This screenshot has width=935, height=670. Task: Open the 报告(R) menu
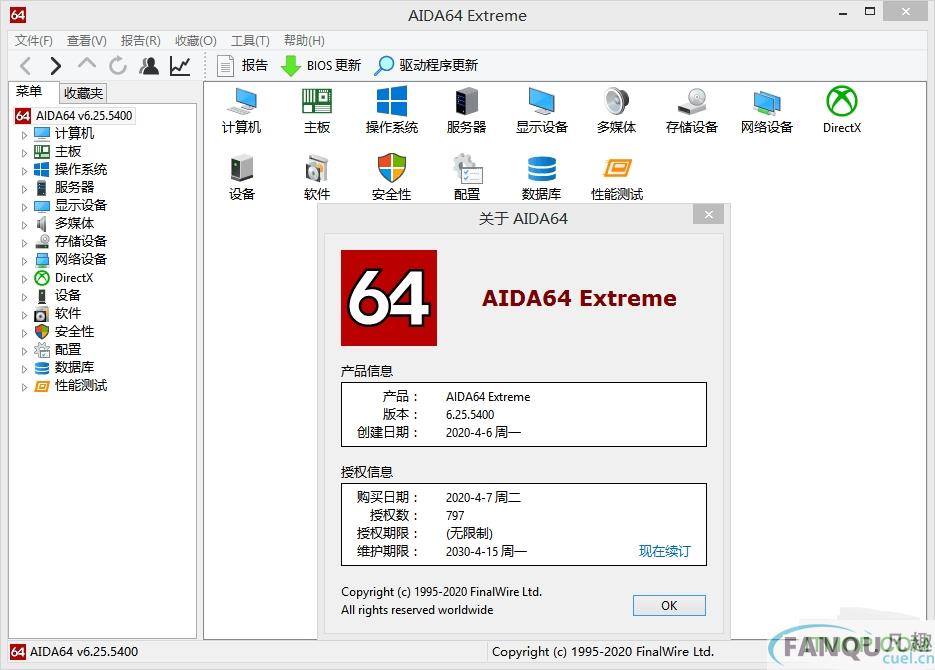click(141, 41)
